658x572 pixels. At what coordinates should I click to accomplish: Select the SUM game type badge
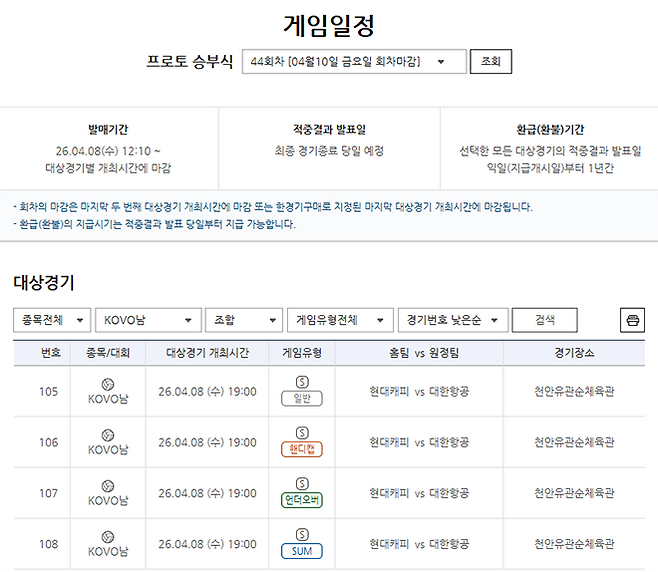point(302,551)
